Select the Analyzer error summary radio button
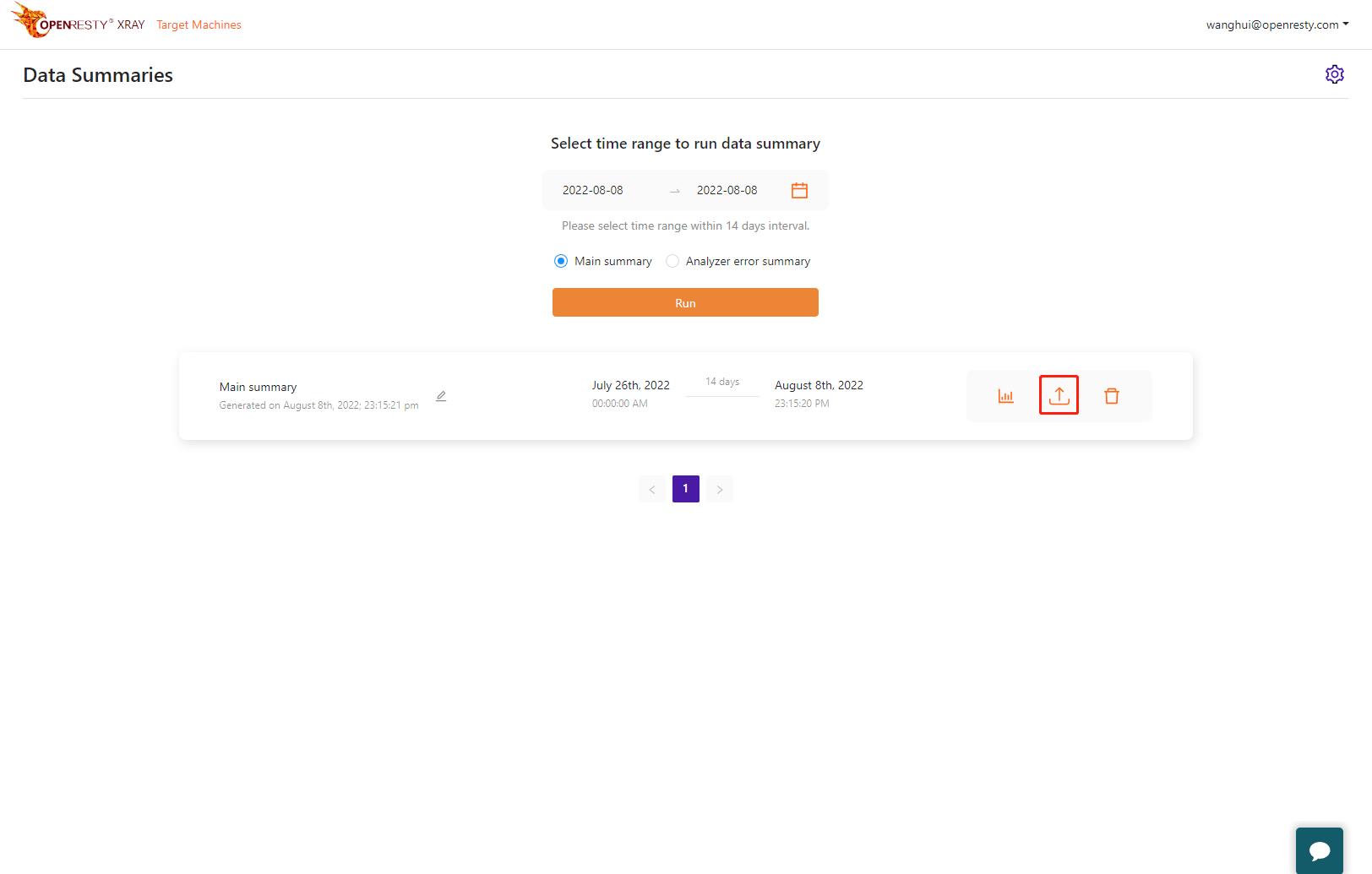1372x874 pixels. click(672, 261)
